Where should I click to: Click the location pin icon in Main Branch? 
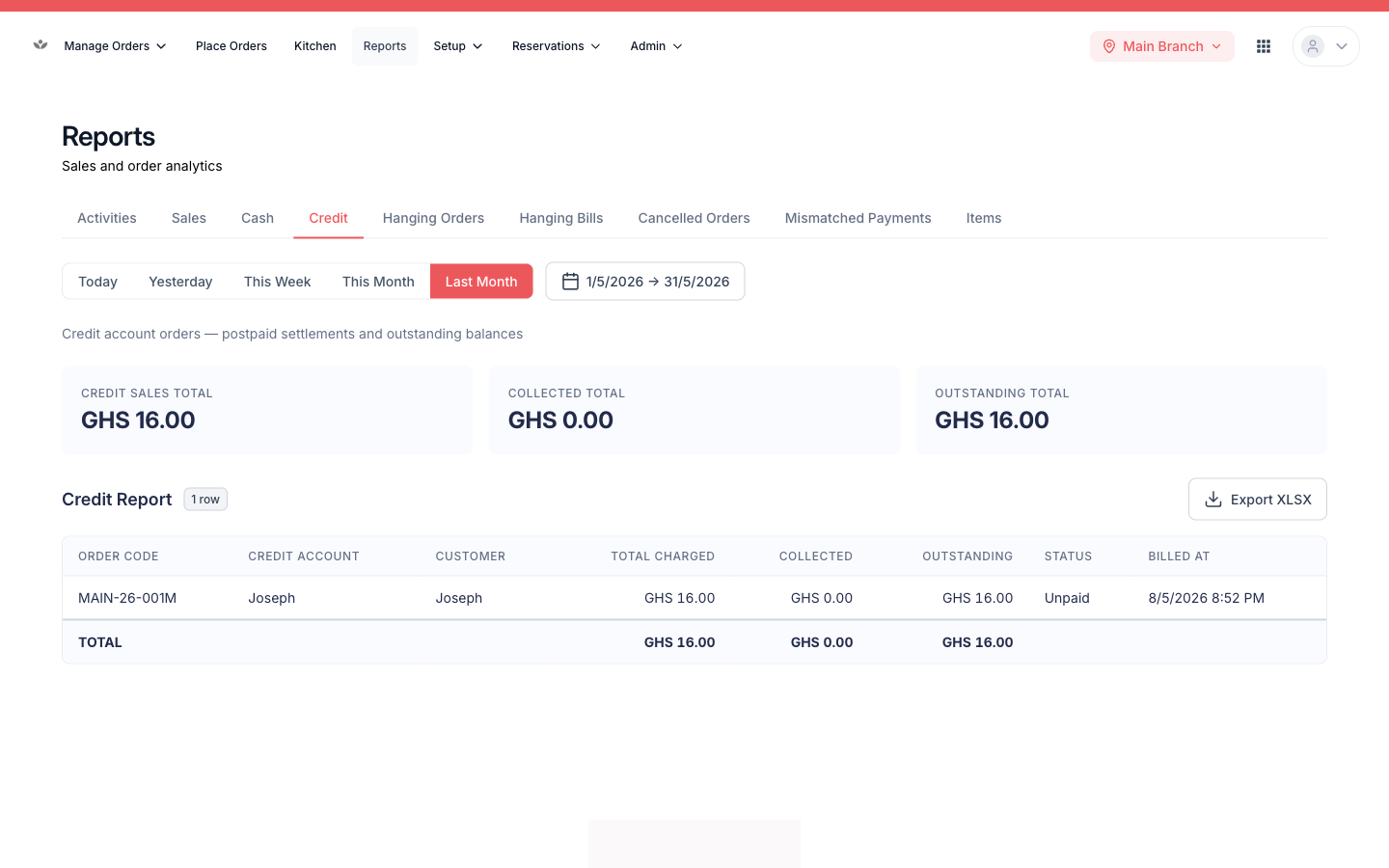pyautogui.click(x=1109, y=46)
